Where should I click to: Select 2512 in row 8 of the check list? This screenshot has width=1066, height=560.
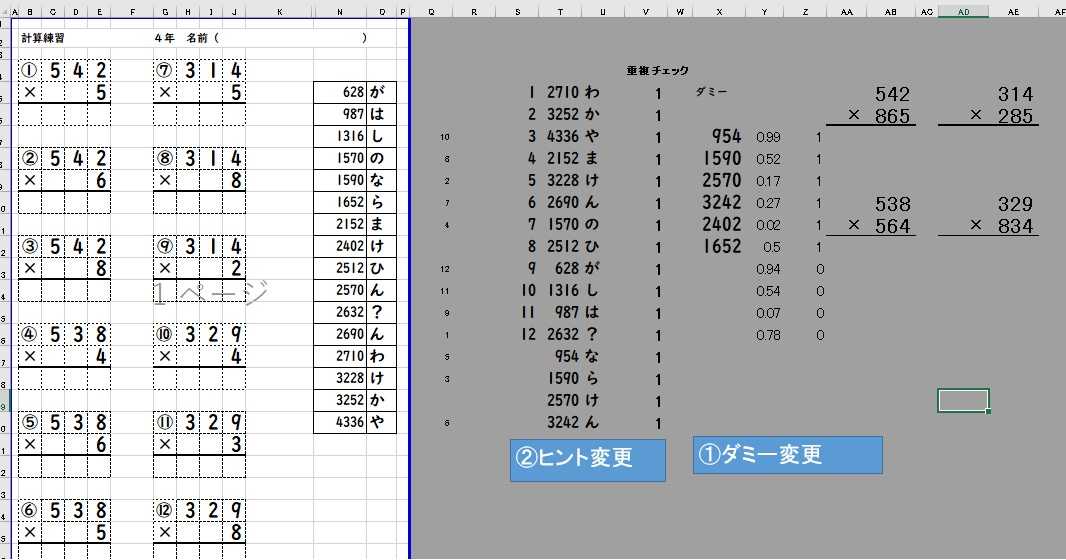click(x=563, y=246)
